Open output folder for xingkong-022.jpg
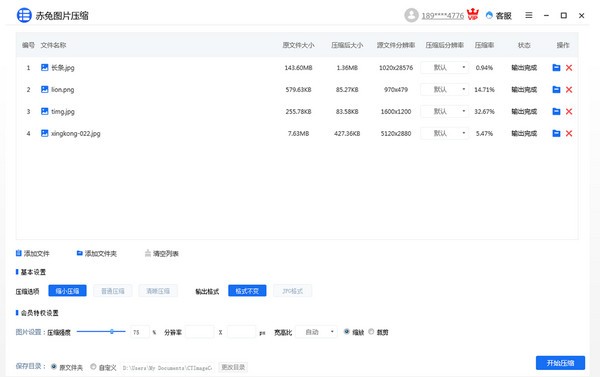The width and height of the screenshot is (600, 377). (x=556, y=133)
